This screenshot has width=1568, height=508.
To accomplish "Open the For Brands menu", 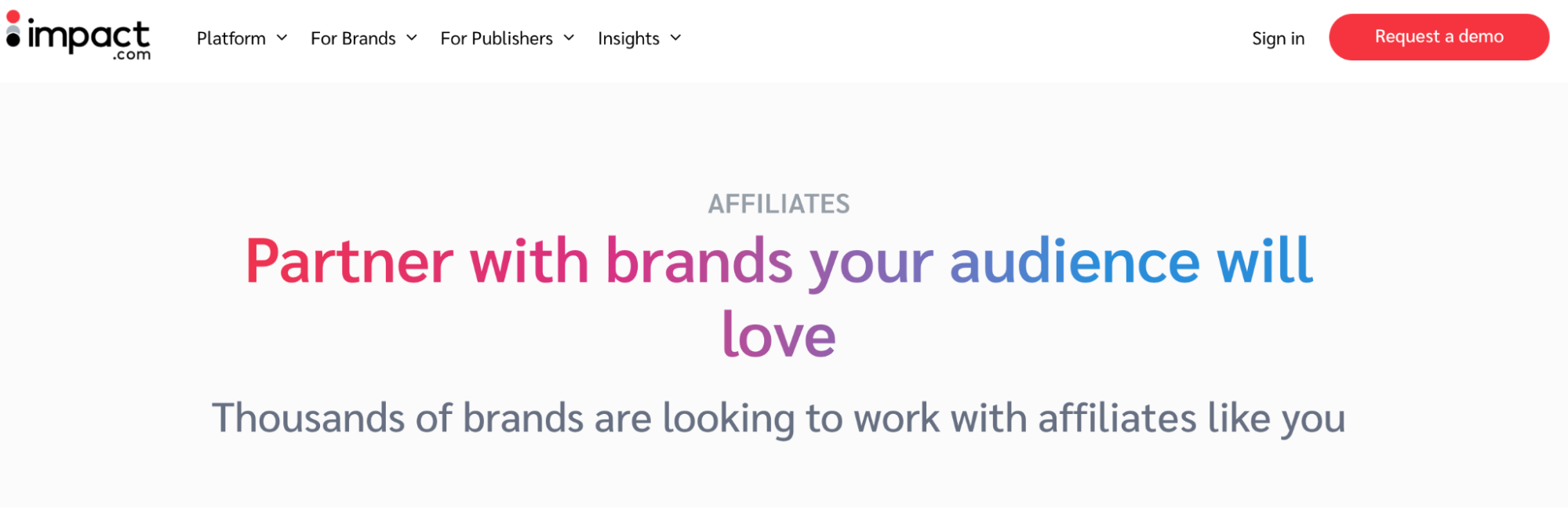I will click(x=353, y=38).
